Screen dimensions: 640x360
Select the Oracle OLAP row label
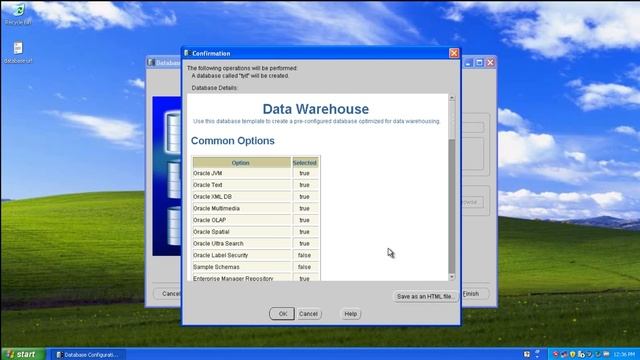[x=209, y=220]
